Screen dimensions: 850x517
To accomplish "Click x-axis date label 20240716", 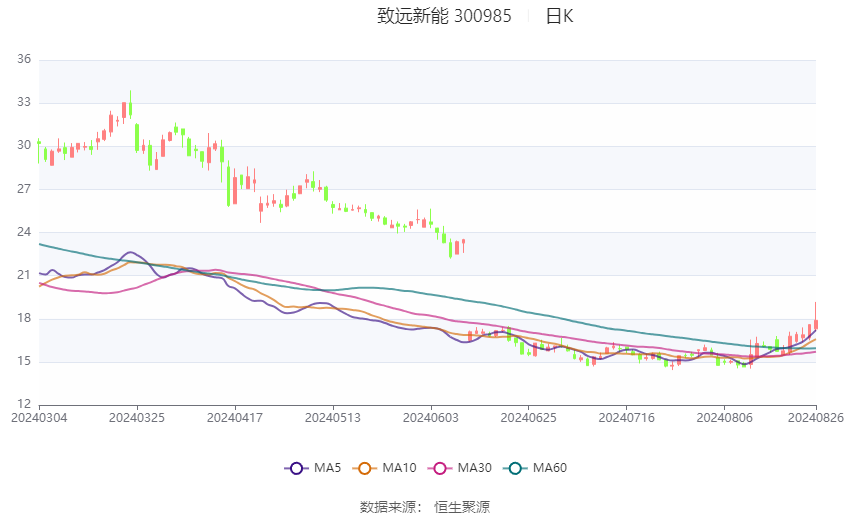I will tap(627, 418).
